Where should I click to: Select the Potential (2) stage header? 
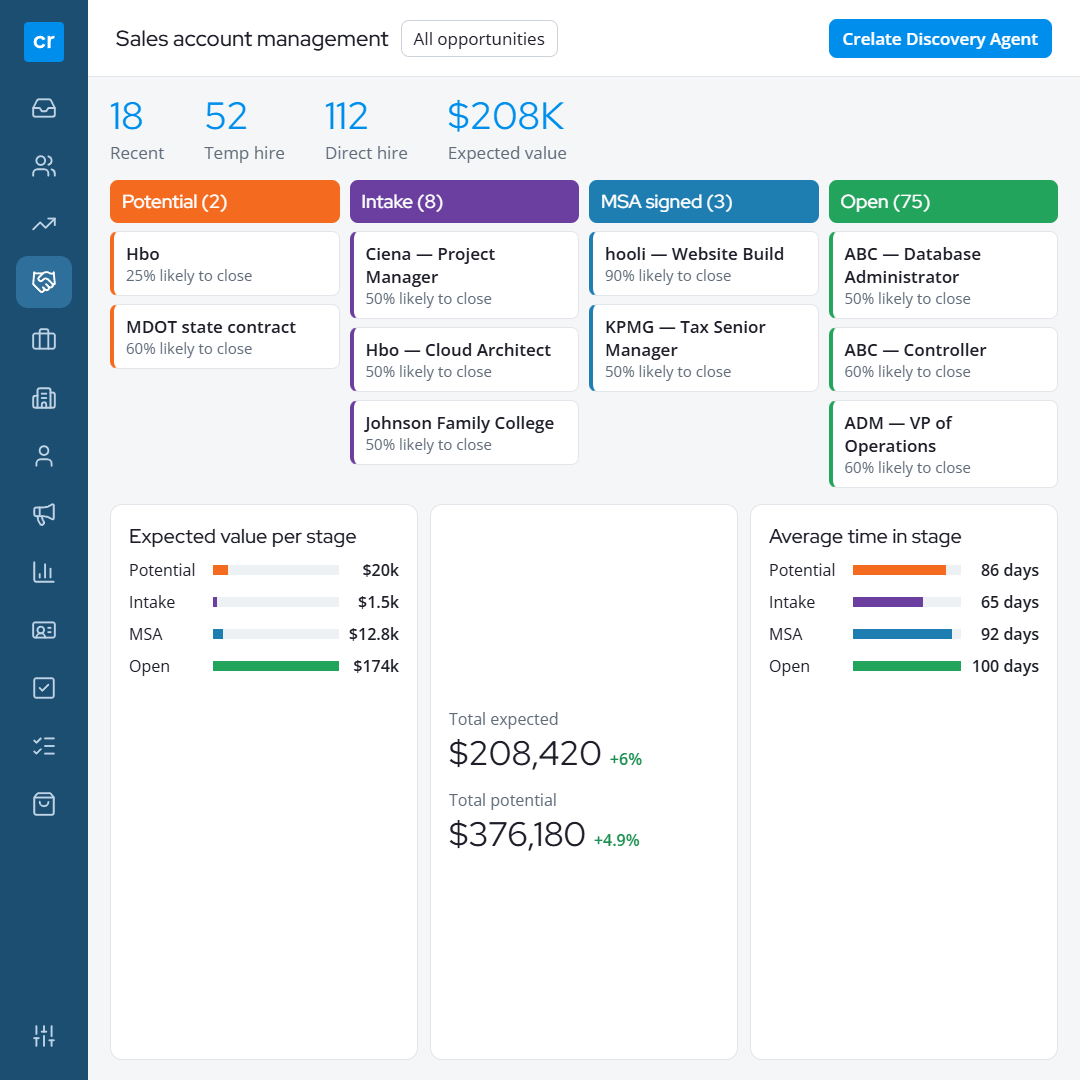225,201
